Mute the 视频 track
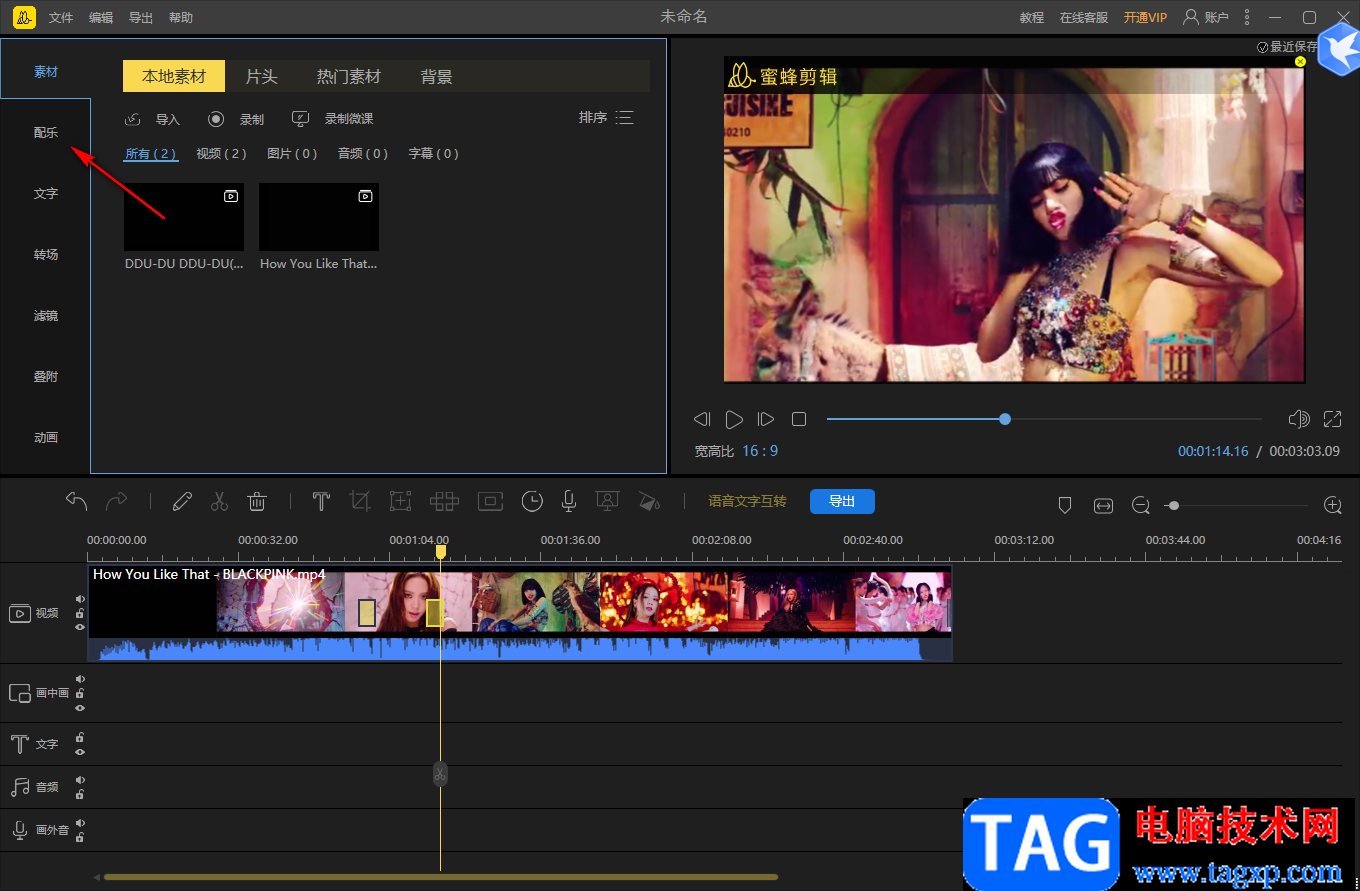Image resolution: width=1360 pixels, height=891 pixels. tap(80, 600)
